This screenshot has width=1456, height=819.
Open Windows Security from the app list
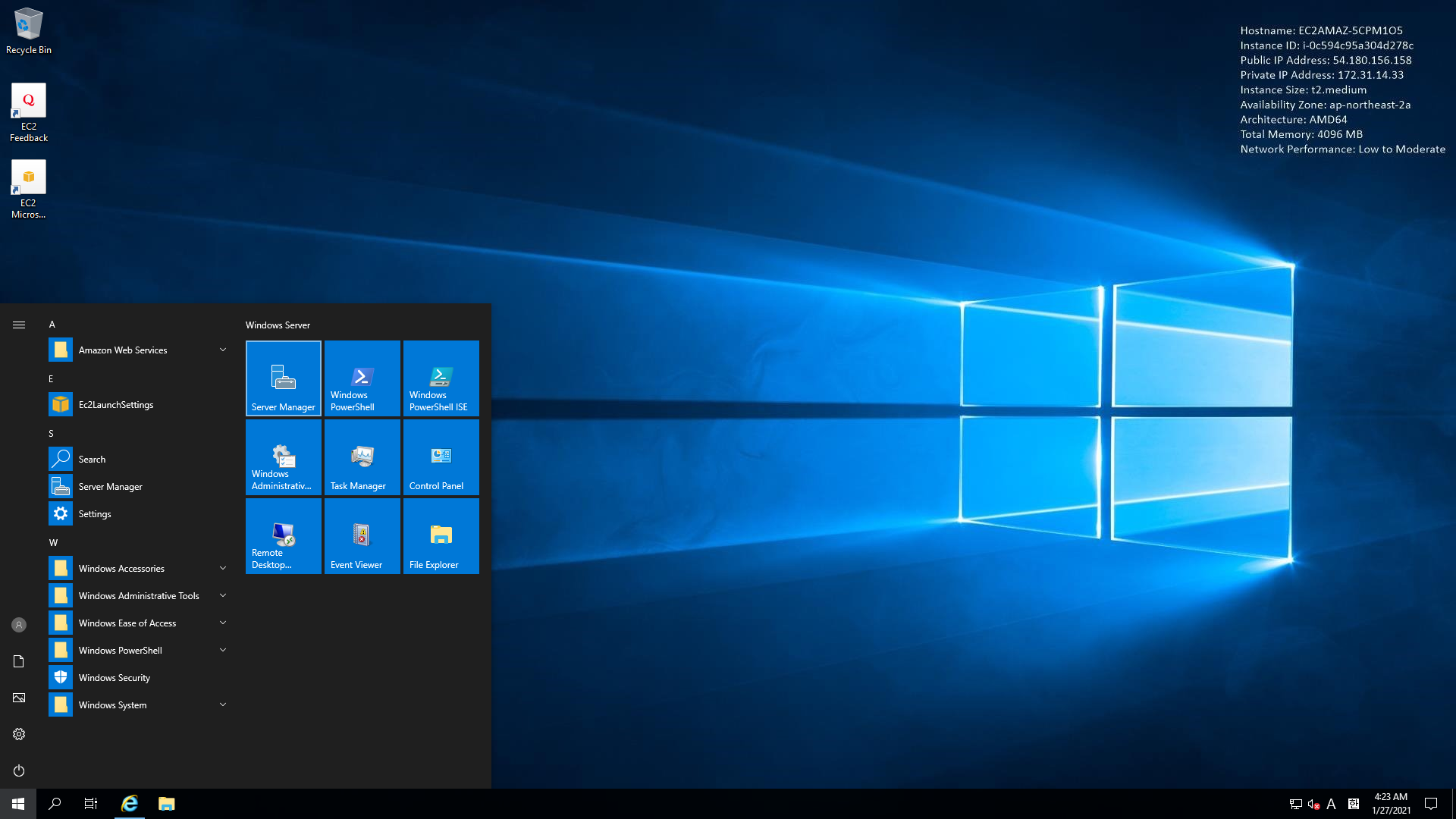[x=114, y=677]
